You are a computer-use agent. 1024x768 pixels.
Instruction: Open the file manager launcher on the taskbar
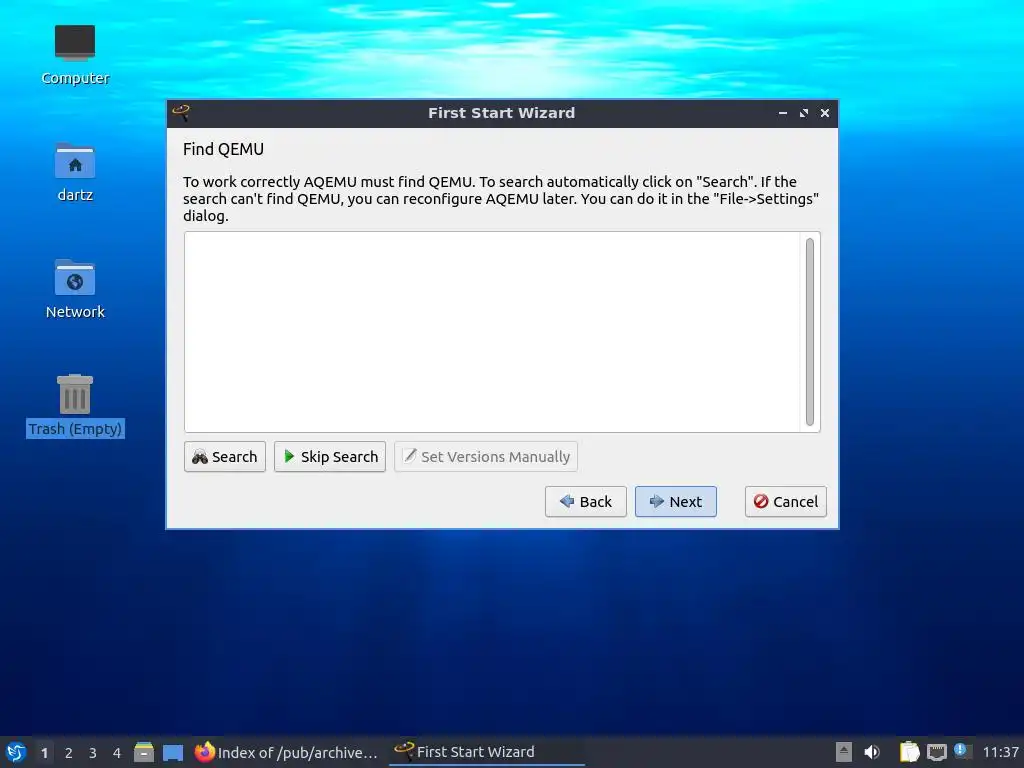[x=144, y=752]
